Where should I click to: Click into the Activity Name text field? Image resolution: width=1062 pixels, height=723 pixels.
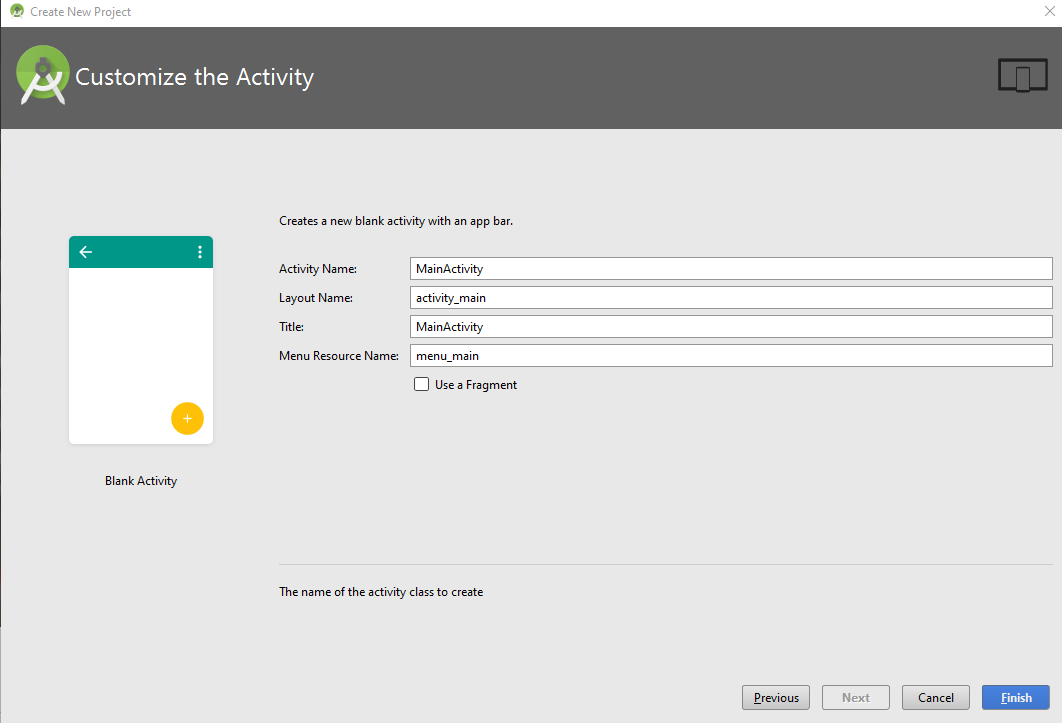[x=730, y=269]
